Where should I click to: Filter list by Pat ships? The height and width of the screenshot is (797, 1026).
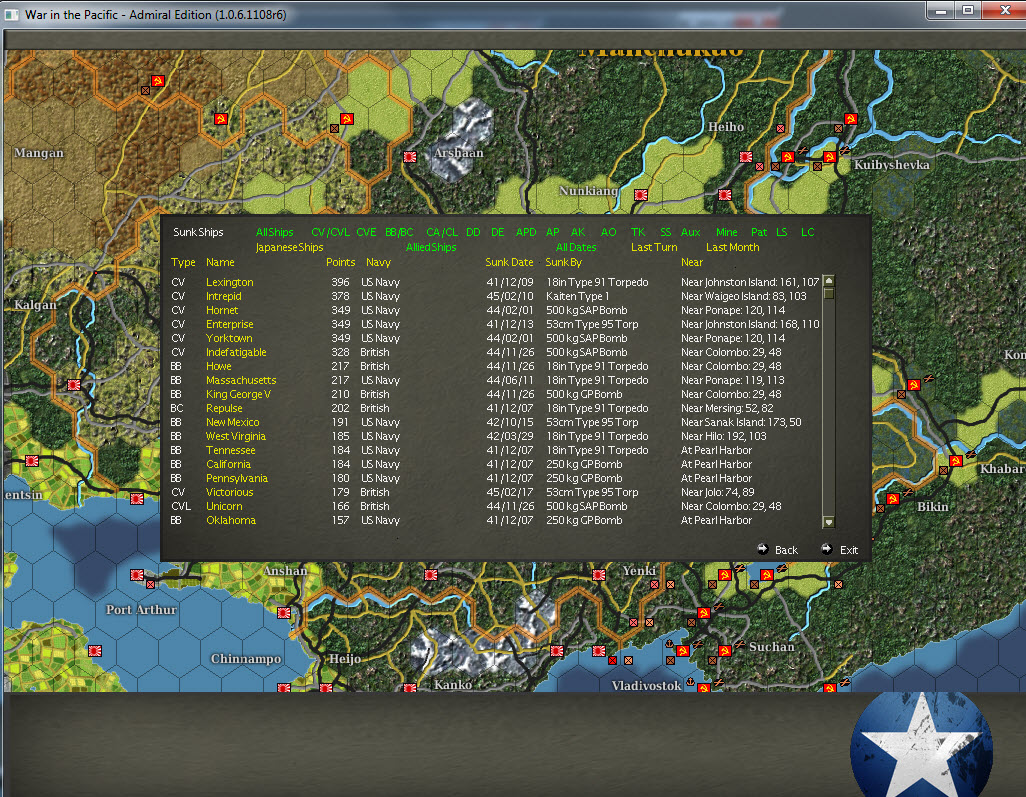[x=759, y=232]
